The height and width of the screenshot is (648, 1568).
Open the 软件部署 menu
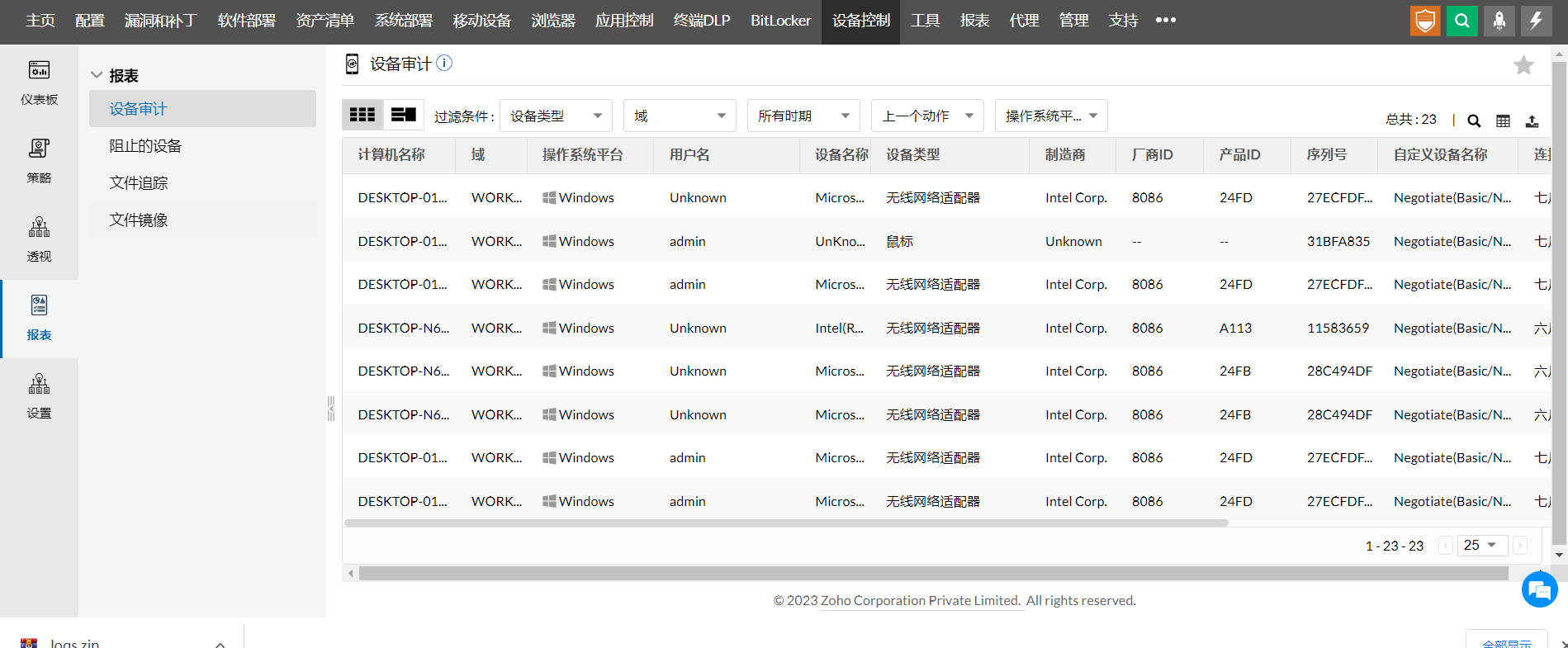(246, 21)
